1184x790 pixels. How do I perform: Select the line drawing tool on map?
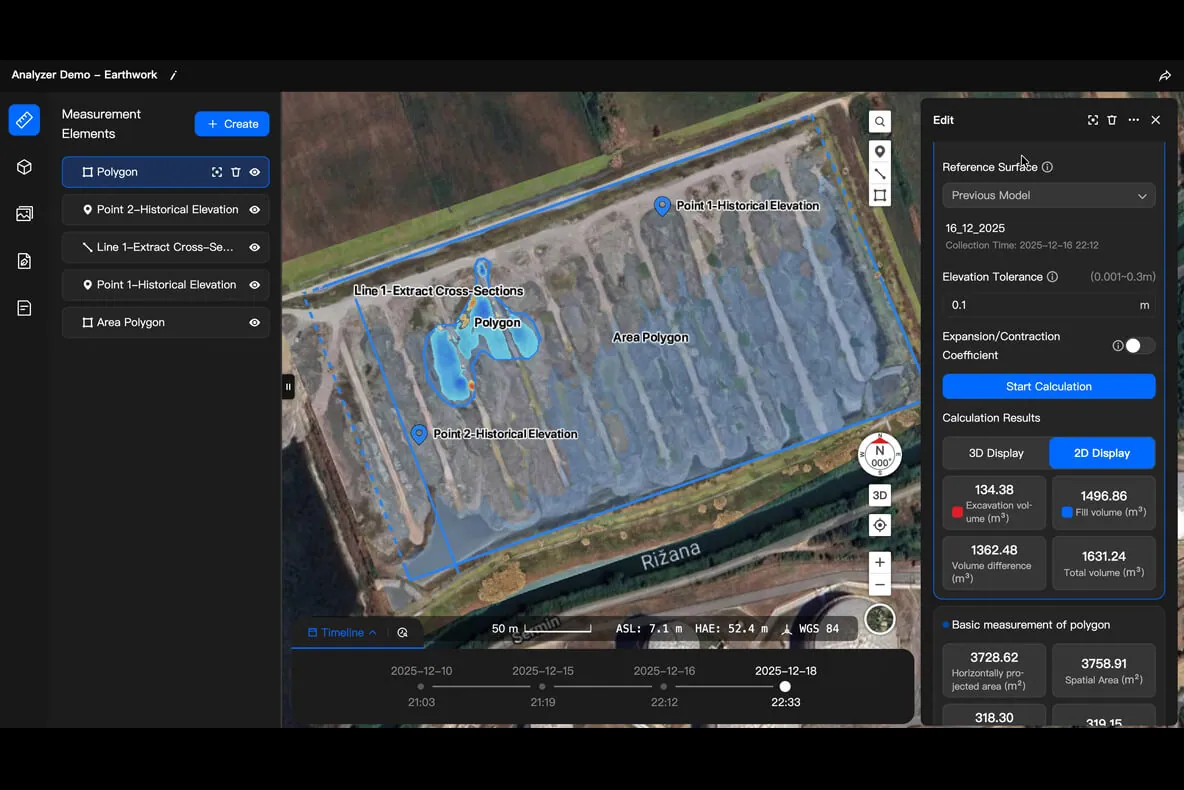pyautogui.click(x=880, y=174)
